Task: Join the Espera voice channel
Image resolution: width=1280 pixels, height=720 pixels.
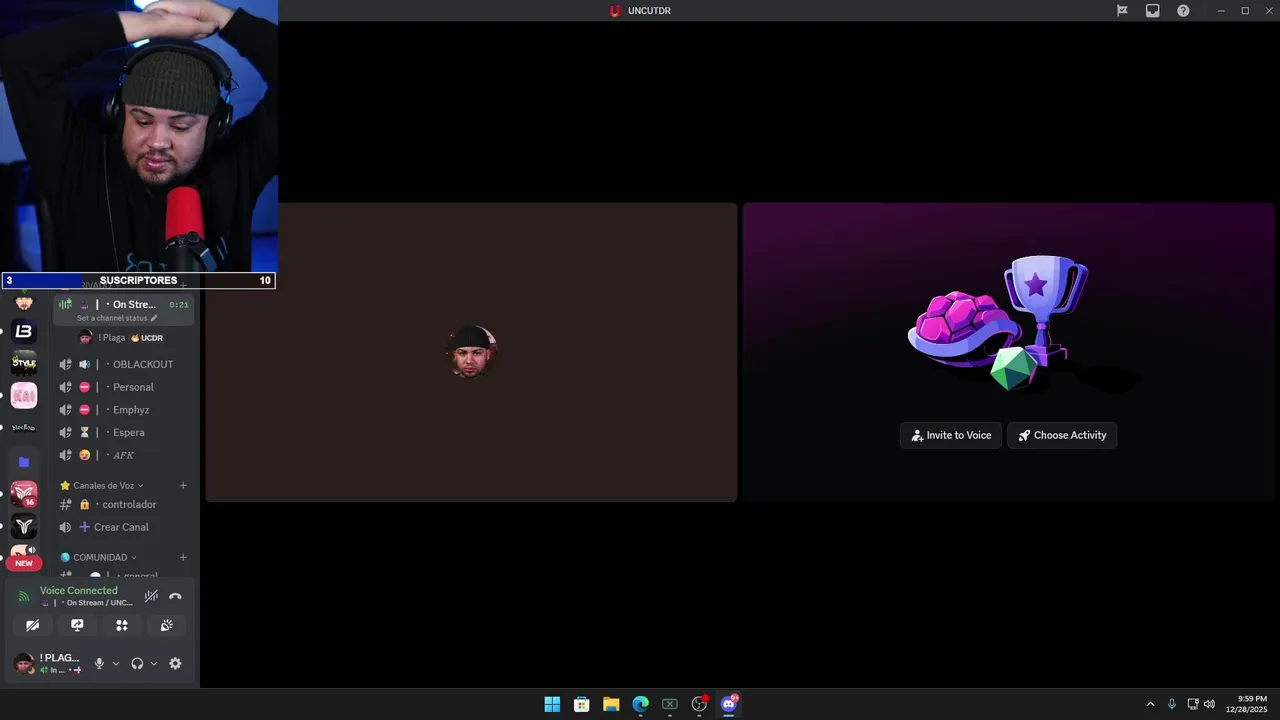Action: tap(124, 432)
